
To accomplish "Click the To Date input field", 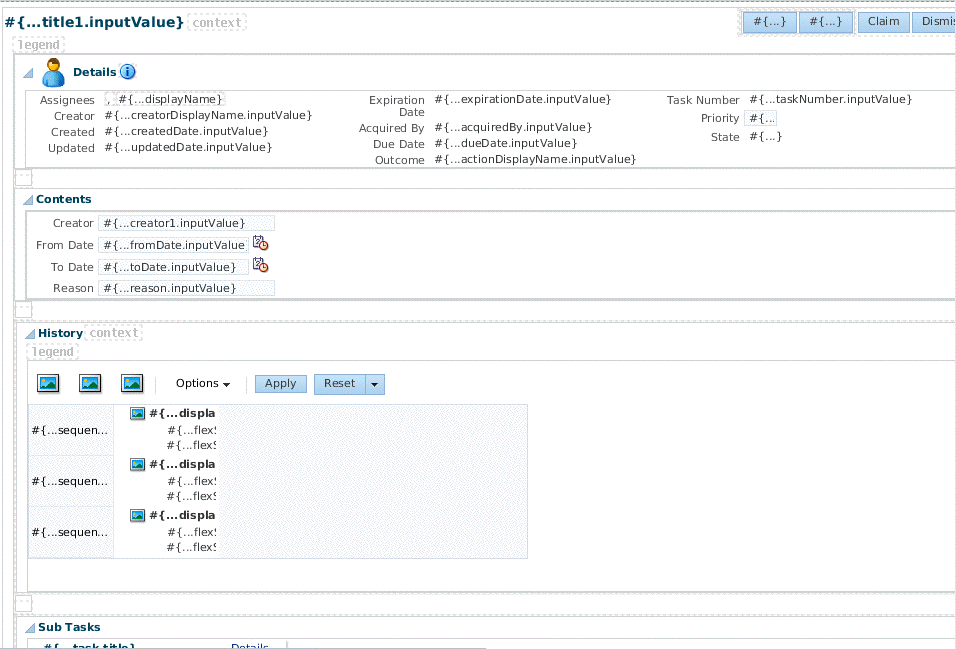I will pos(174,267).
